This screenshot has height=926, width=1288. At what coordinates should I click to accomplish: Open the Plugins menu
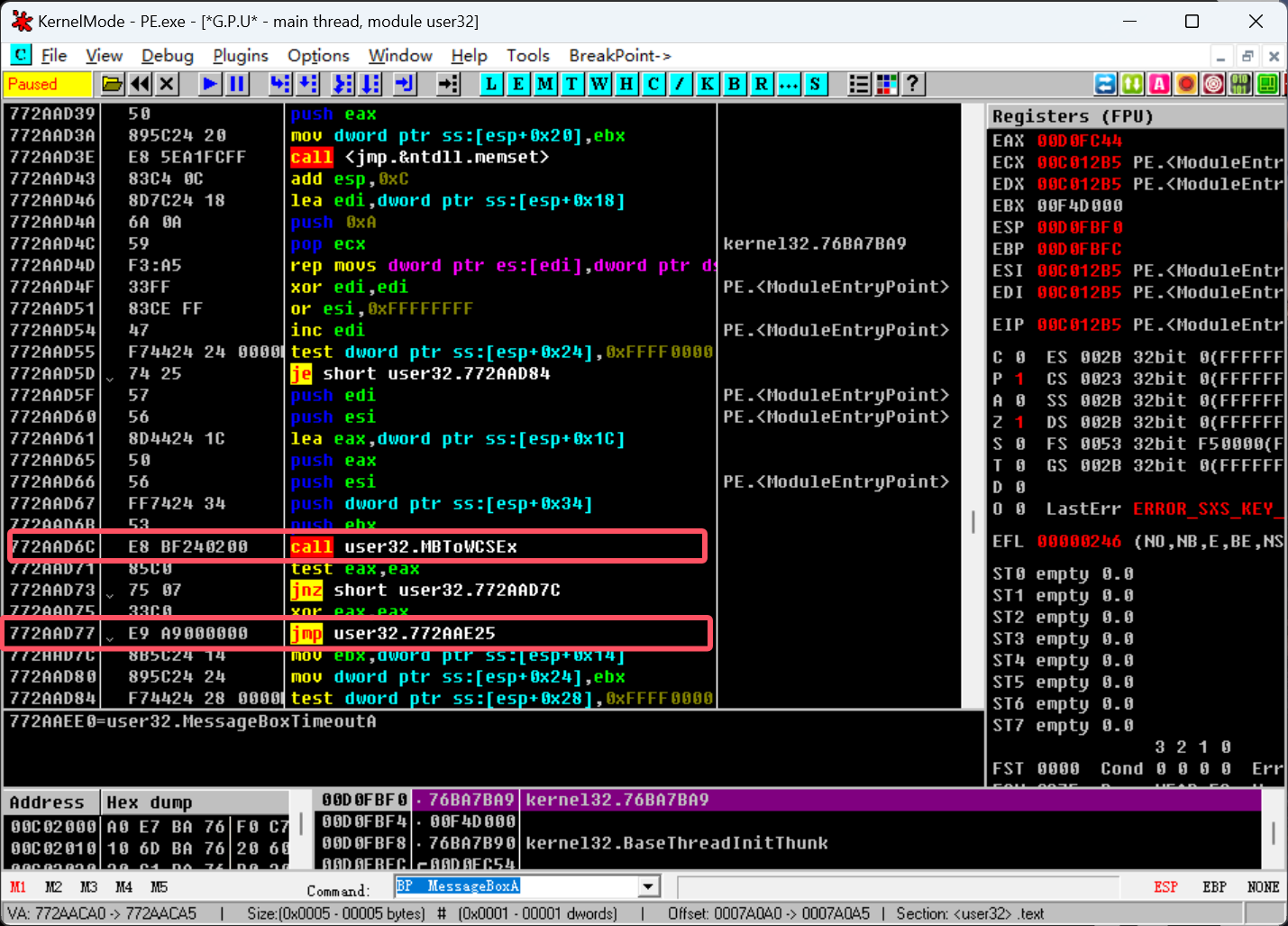click(x=241, y=55)
